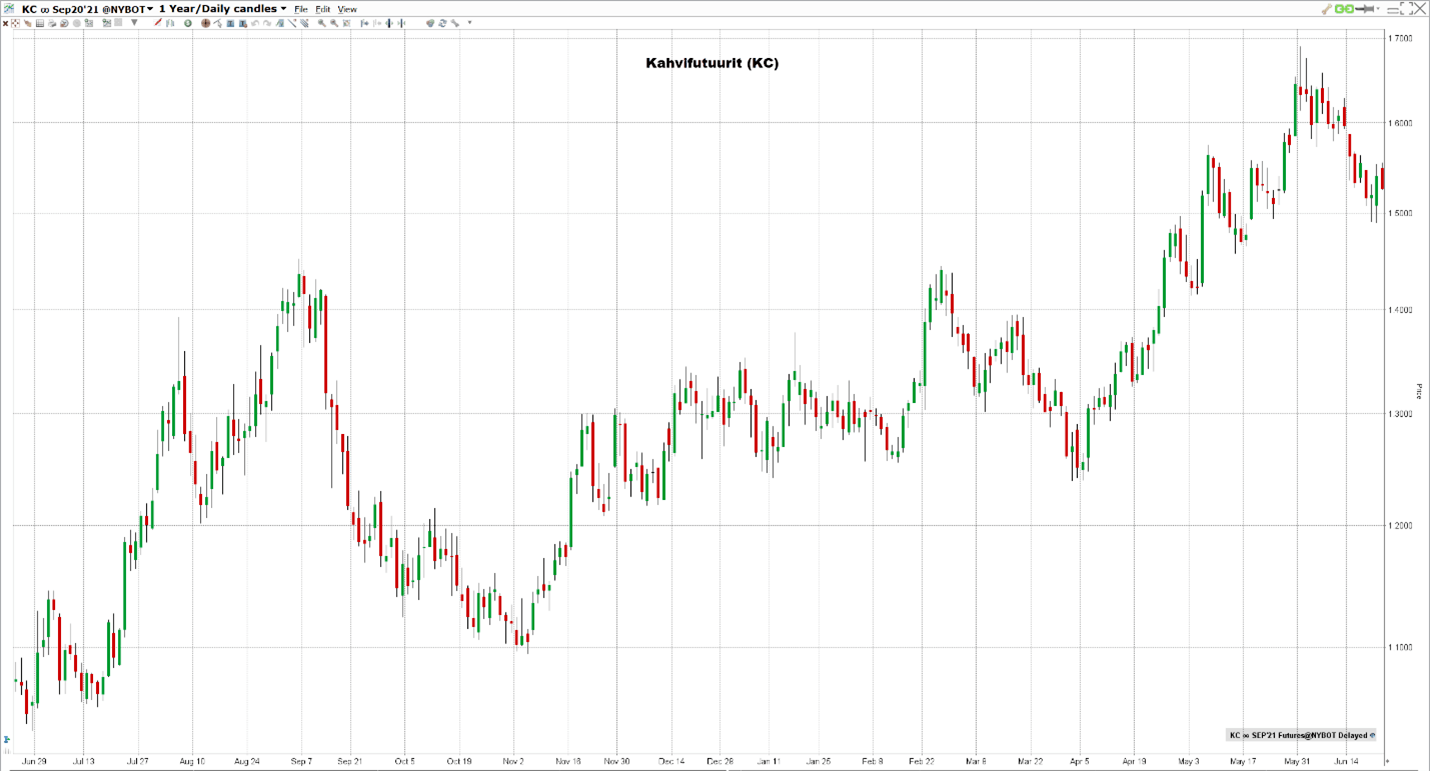Select the dotted crosshair box tool
This screenshot has width=1430, height=771.
pos(15,23)
